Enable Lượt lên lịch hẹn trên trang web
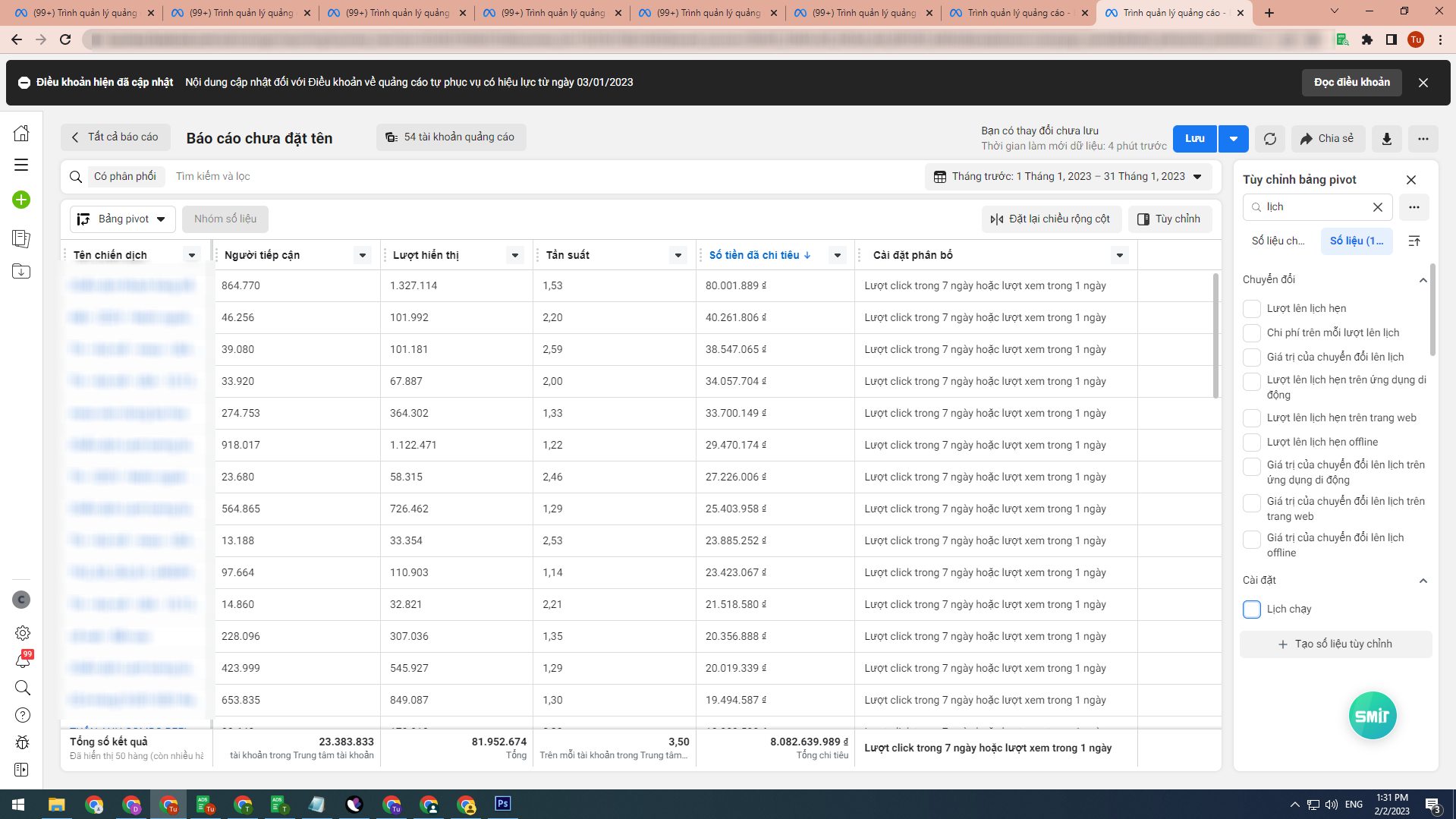The image size is (1456, 819). pos(1252,418)
